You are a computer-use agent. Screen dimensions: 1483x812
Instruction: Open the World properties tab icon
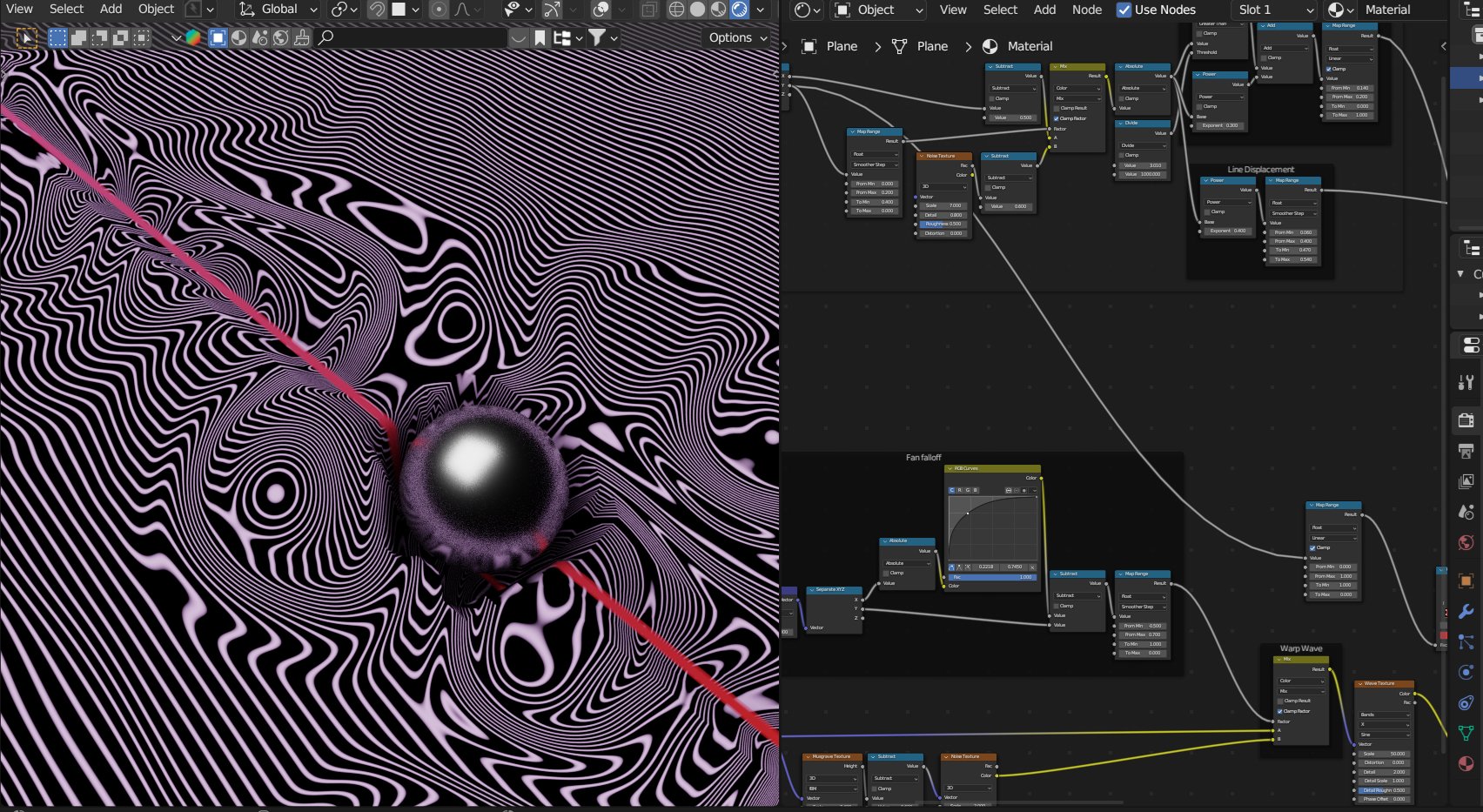pyautogui.click(x=1466, y=543)
